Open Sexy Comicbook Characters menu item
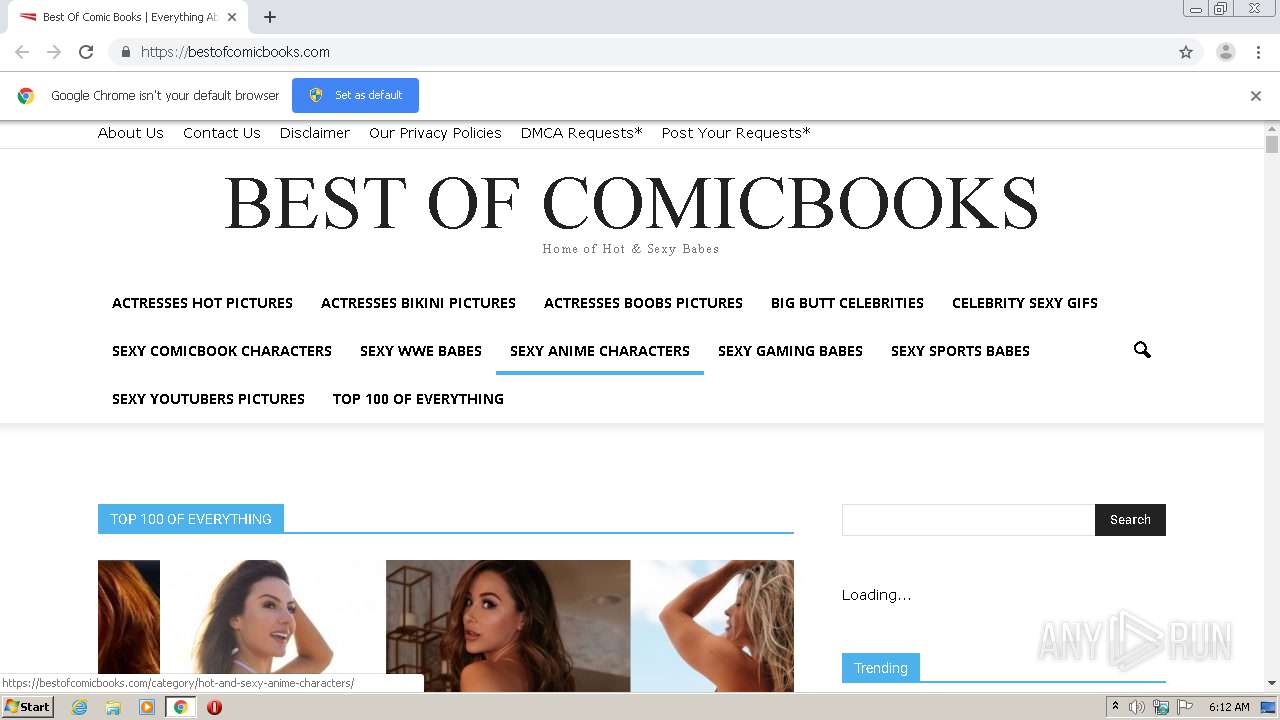Screen dimensions: 1280x720 point(222,351)
